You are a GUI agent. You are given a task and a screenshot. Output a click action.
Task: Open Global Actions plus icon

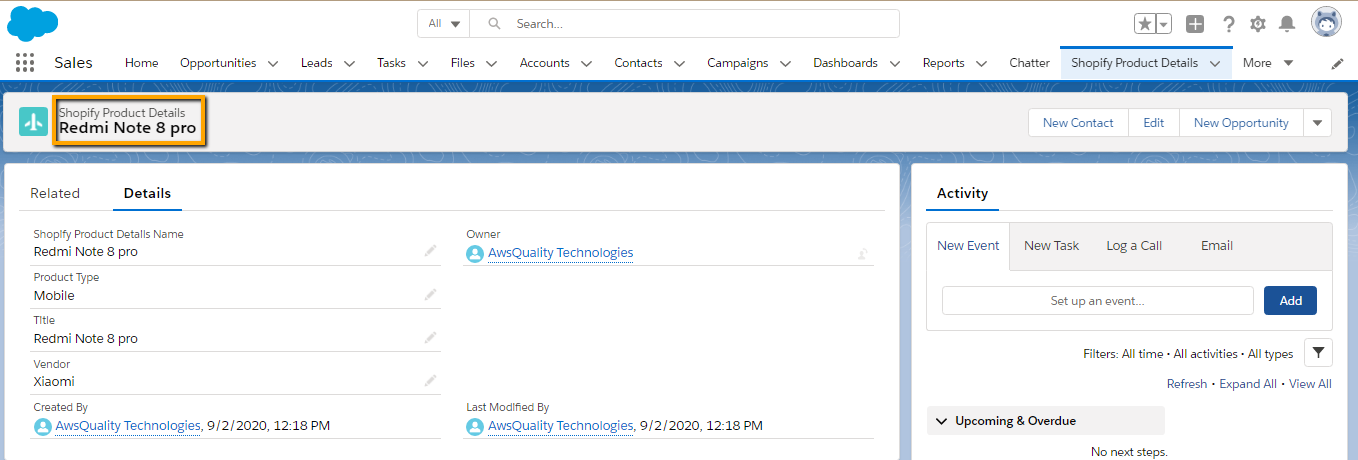pyautogui.click(x=1195, y=24)
